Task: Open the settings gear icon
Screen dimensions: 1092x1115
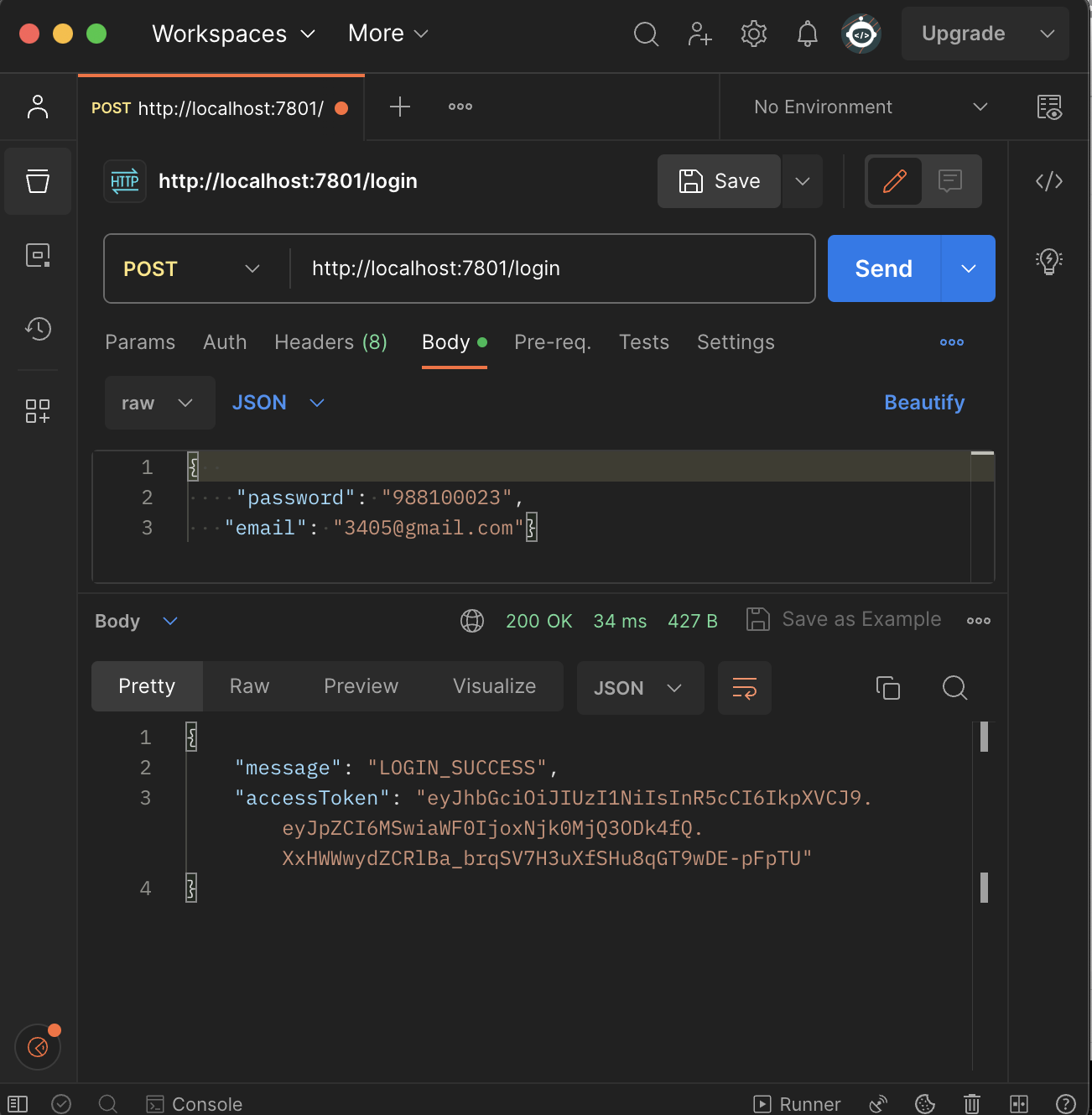Action: pos(754,34)
